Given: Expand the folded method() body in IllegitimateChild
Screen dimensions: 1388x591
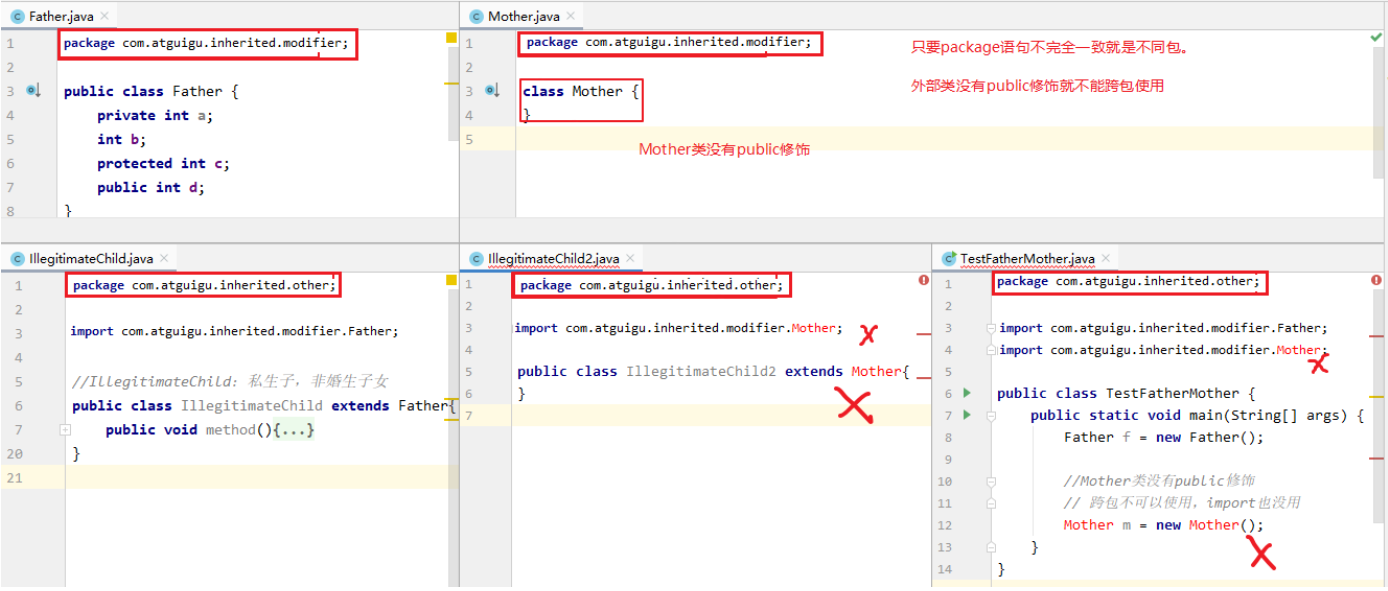Looking at the screenshot, I should [65, 429].
